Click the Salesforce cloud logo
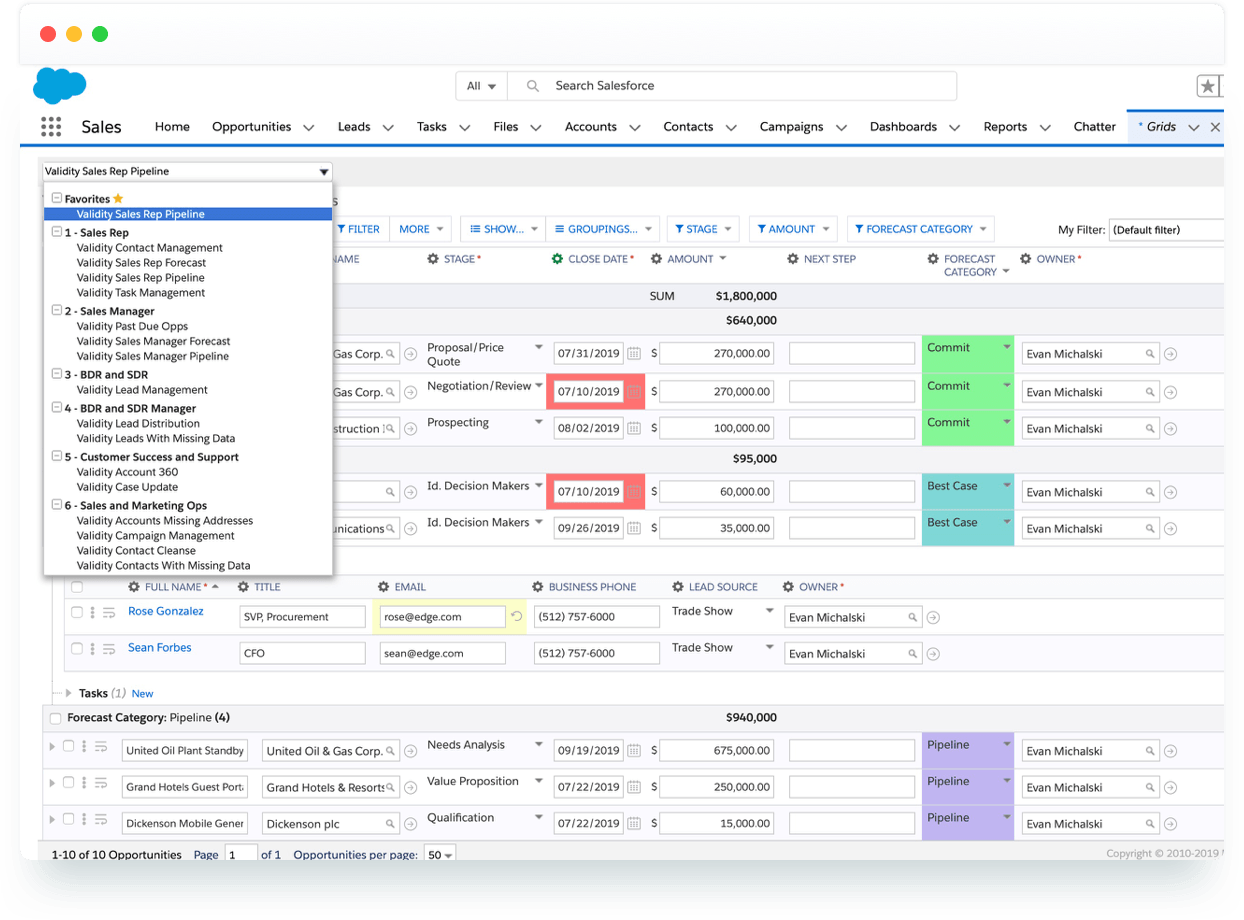1244x920 pixels. (x=60, y=85)
